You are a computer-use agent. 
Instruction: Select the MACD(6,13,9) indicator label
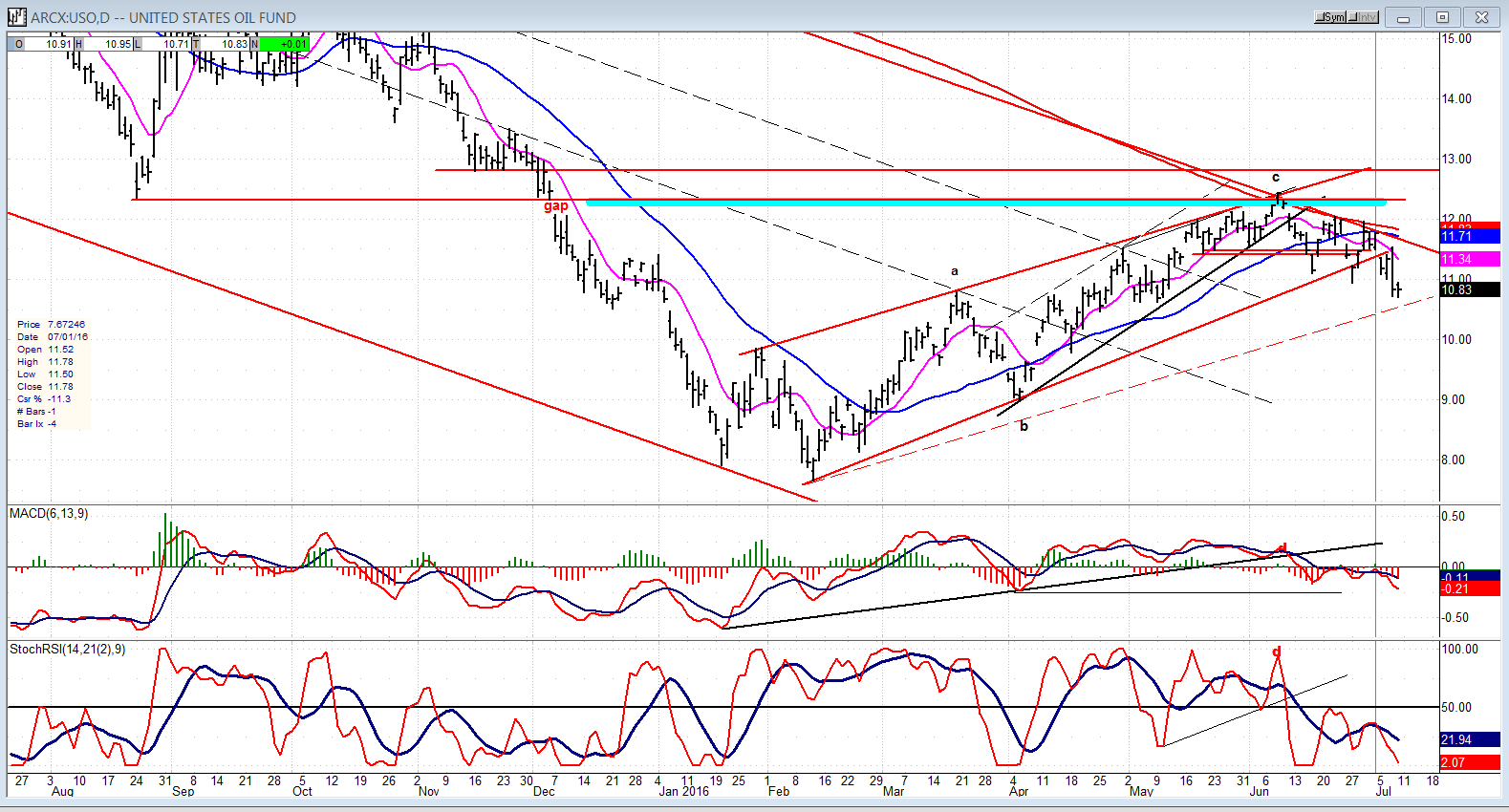click(x=49, y=514)
